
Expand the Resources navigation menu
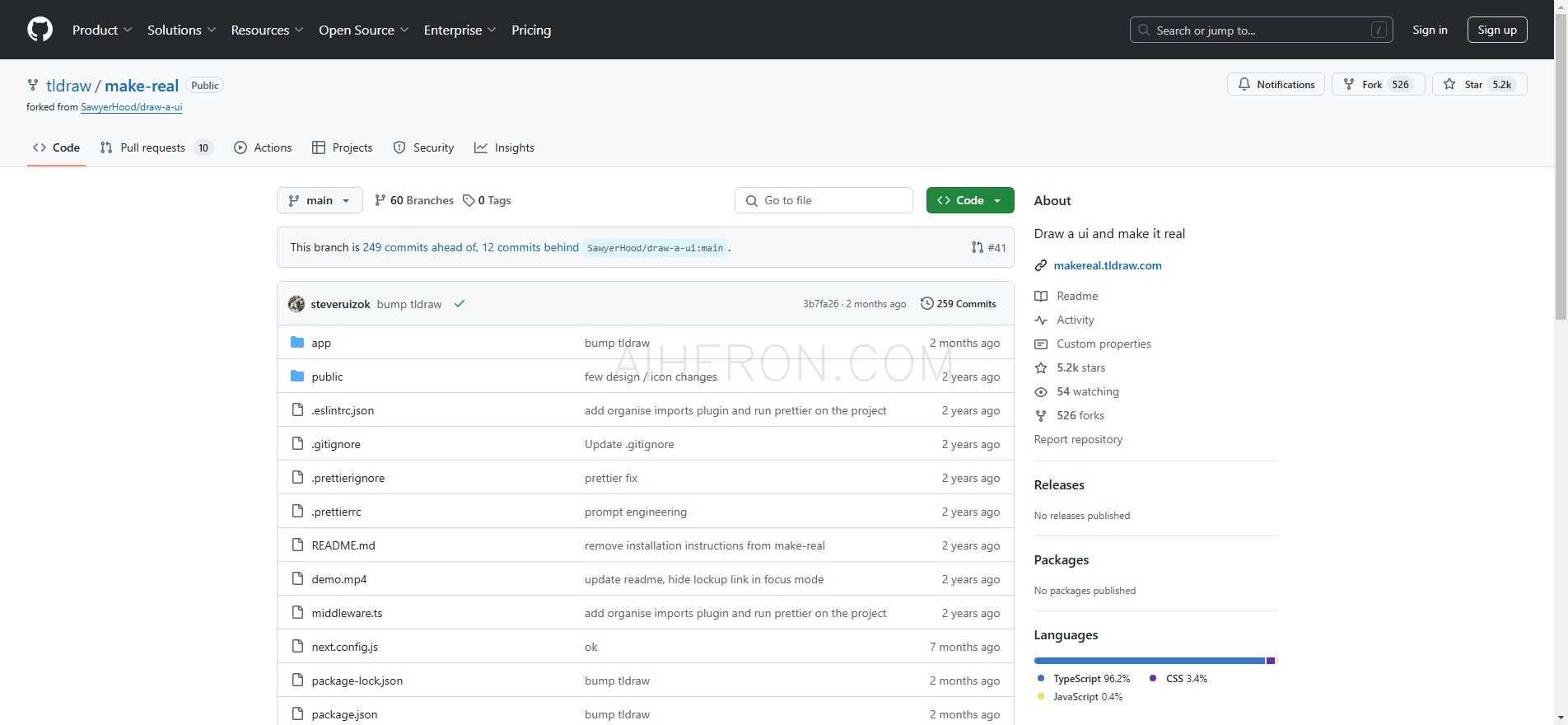(x=268, y=30)
